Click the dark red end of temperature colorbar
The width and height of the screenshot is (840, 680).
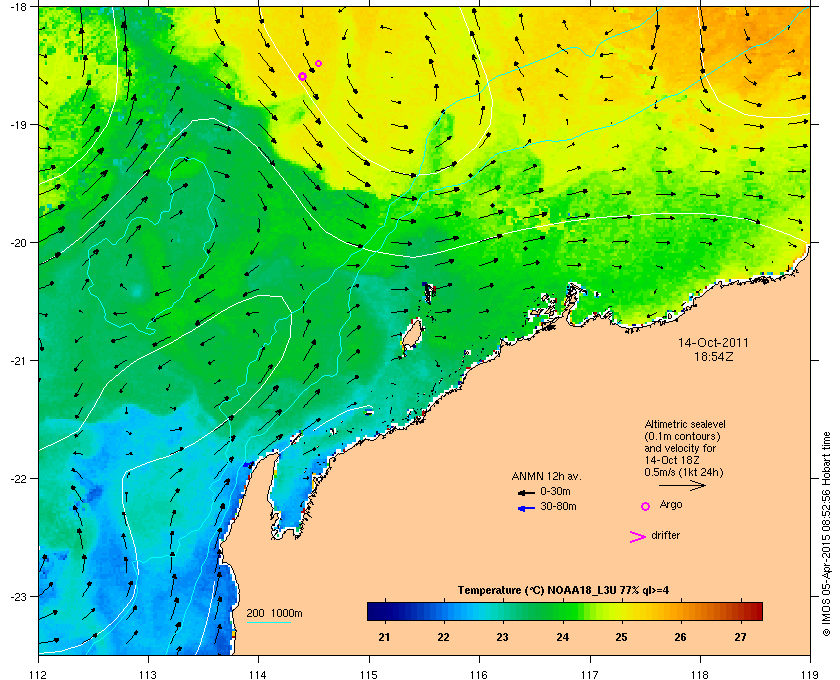(754, 611)
